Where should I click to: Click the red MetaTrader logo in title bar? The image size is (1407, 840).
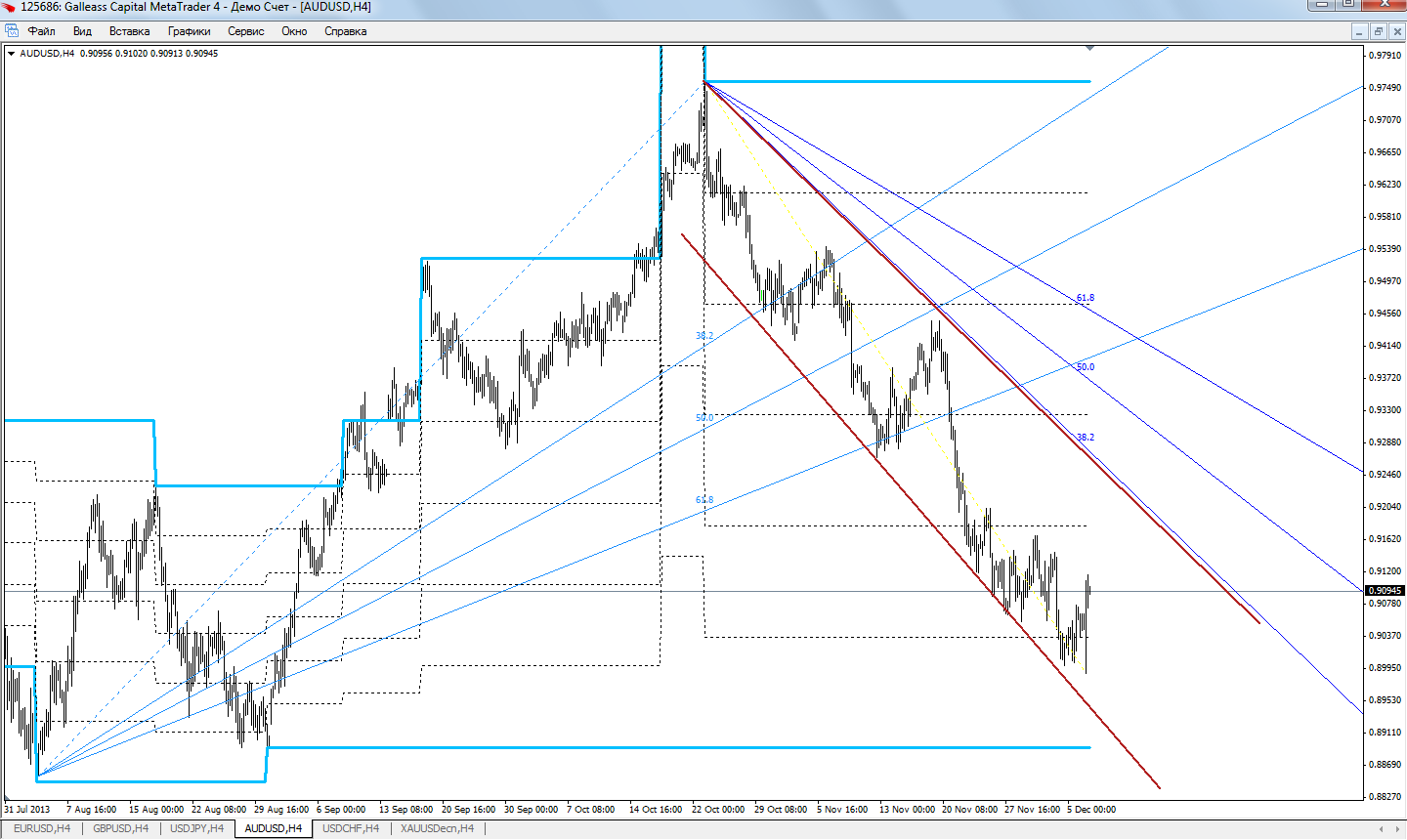click(x=9, y=7)
